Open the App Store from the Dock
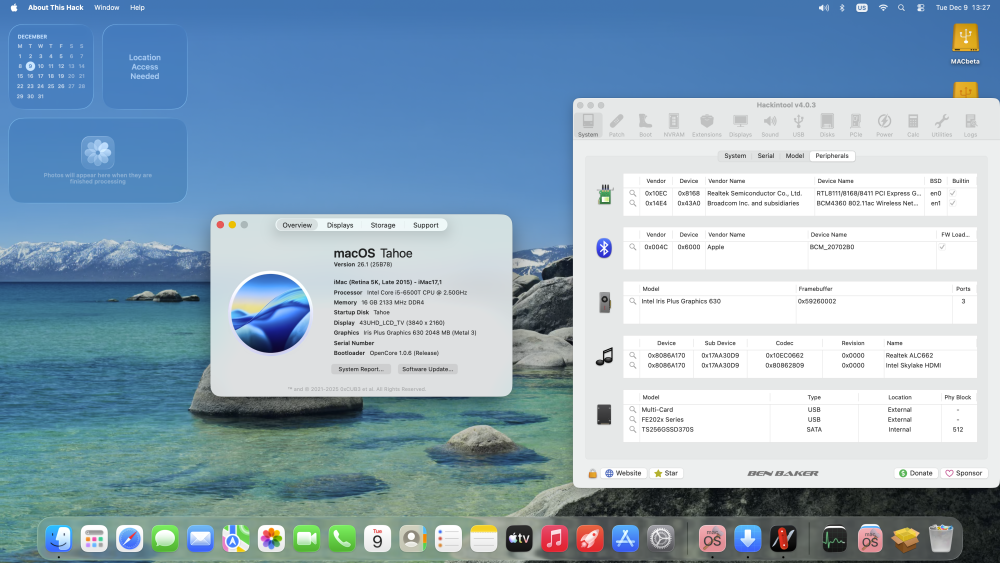Image resolution: width=1000 pixels, height=563 pixels. click(x=625, y=539)
